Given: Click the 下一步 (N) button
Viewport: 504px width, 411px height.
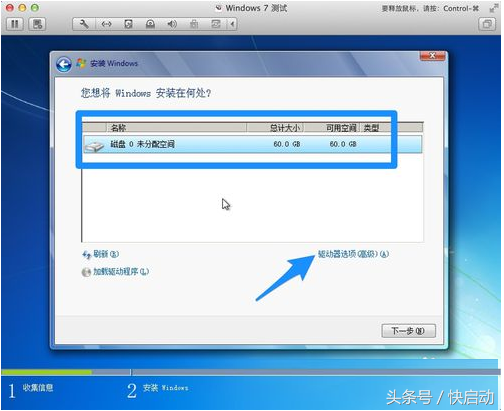Looking at the screenshot, I should [408, 331].
